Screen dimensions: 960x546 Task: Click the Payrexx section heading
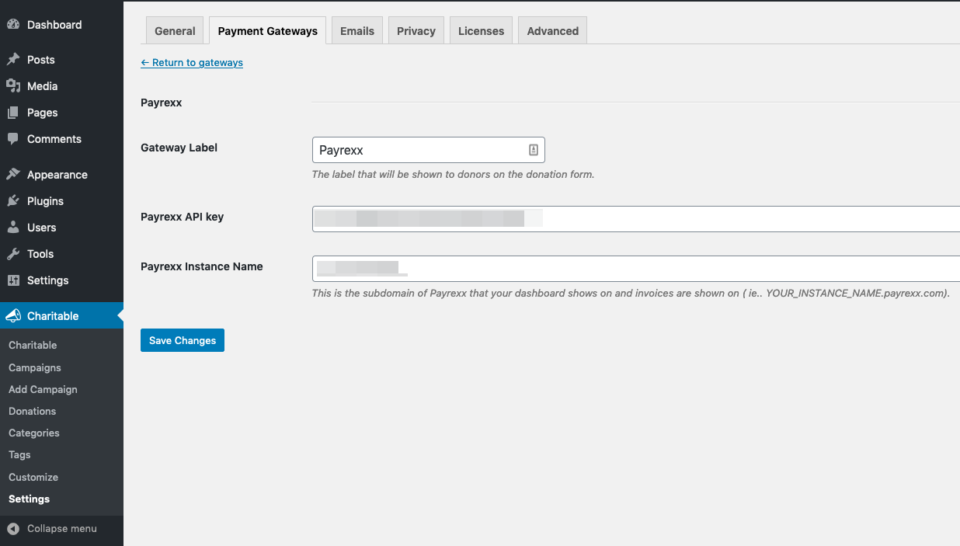point(161,102)
